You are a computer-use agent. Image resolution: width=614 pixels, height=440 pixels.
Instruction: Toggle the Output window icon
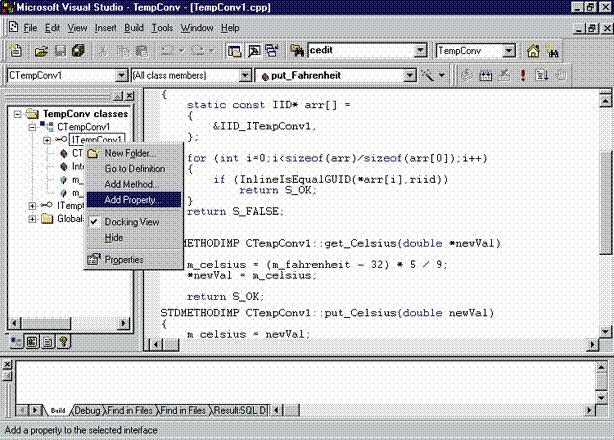point(254,51)
